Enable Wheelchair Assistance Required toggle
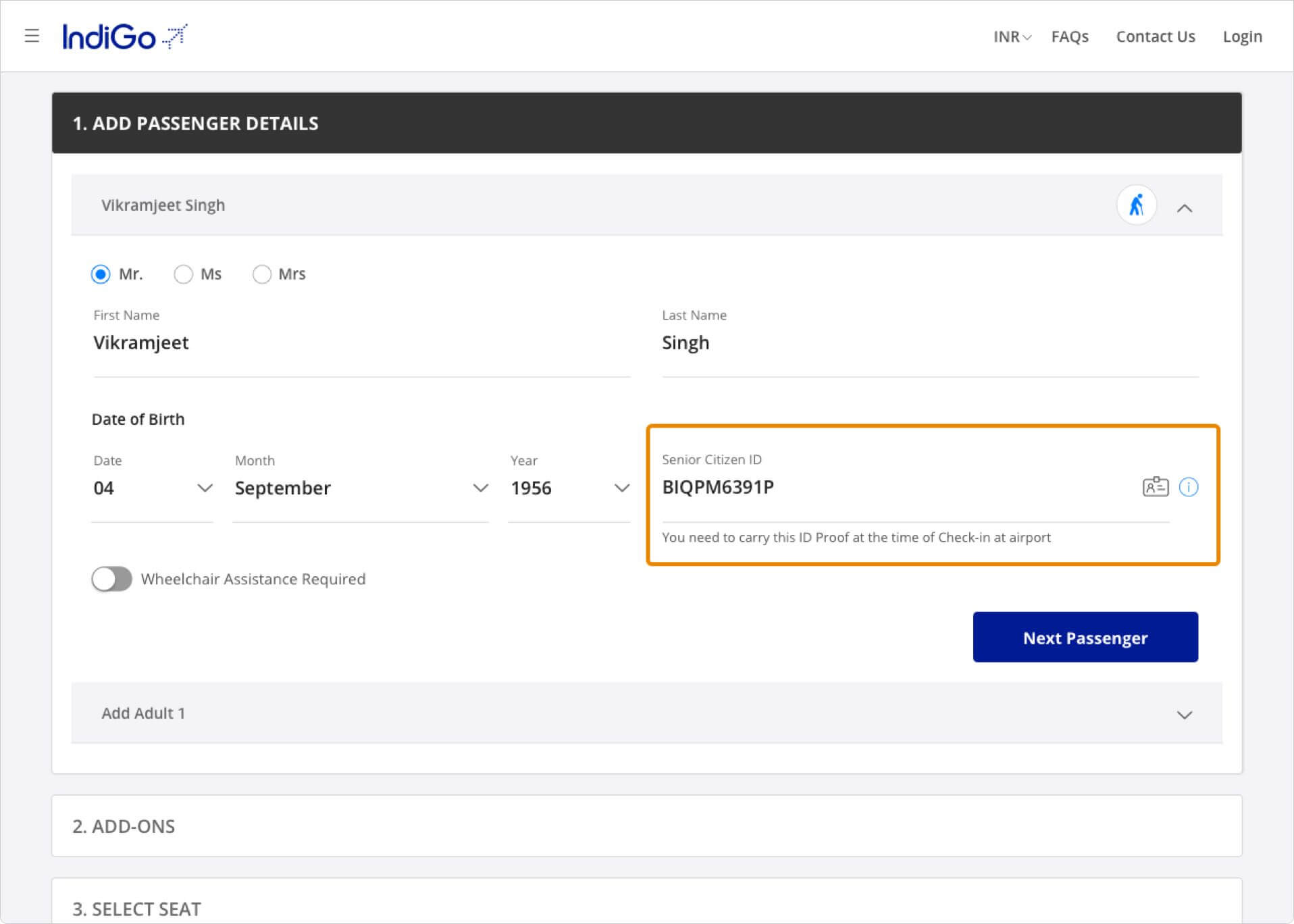The image size is (1294, 924). (x=112, y=579)
